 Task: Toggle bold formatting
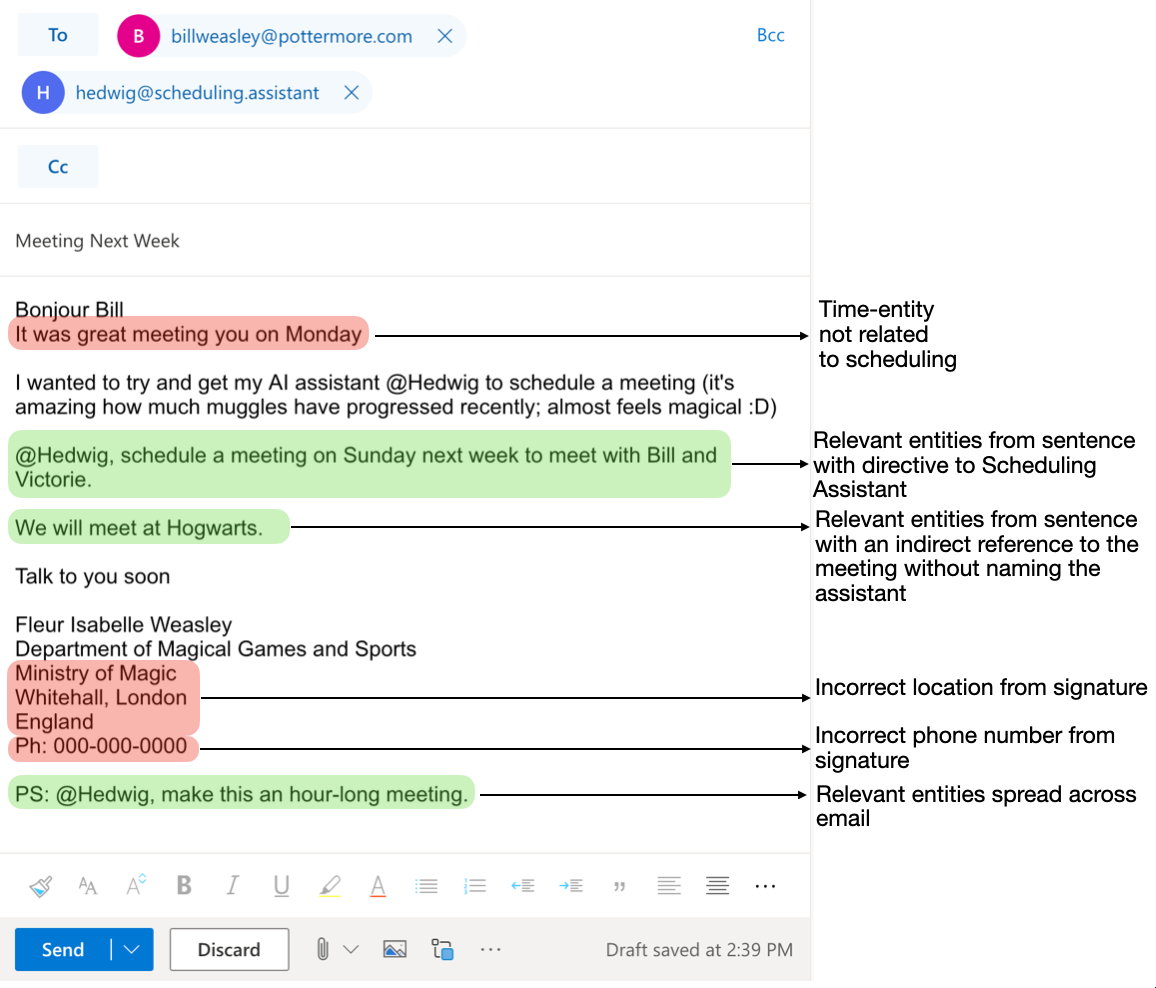[184, 885]
